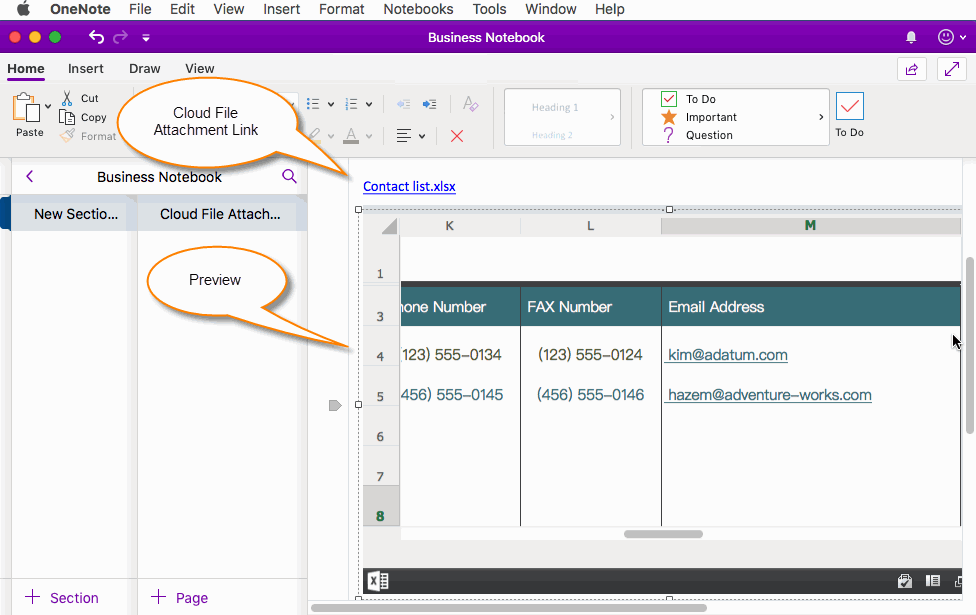This screenshot has height=615, width=976.
Task: Cut the selection with the scissors icon
Action: [67, 98]
